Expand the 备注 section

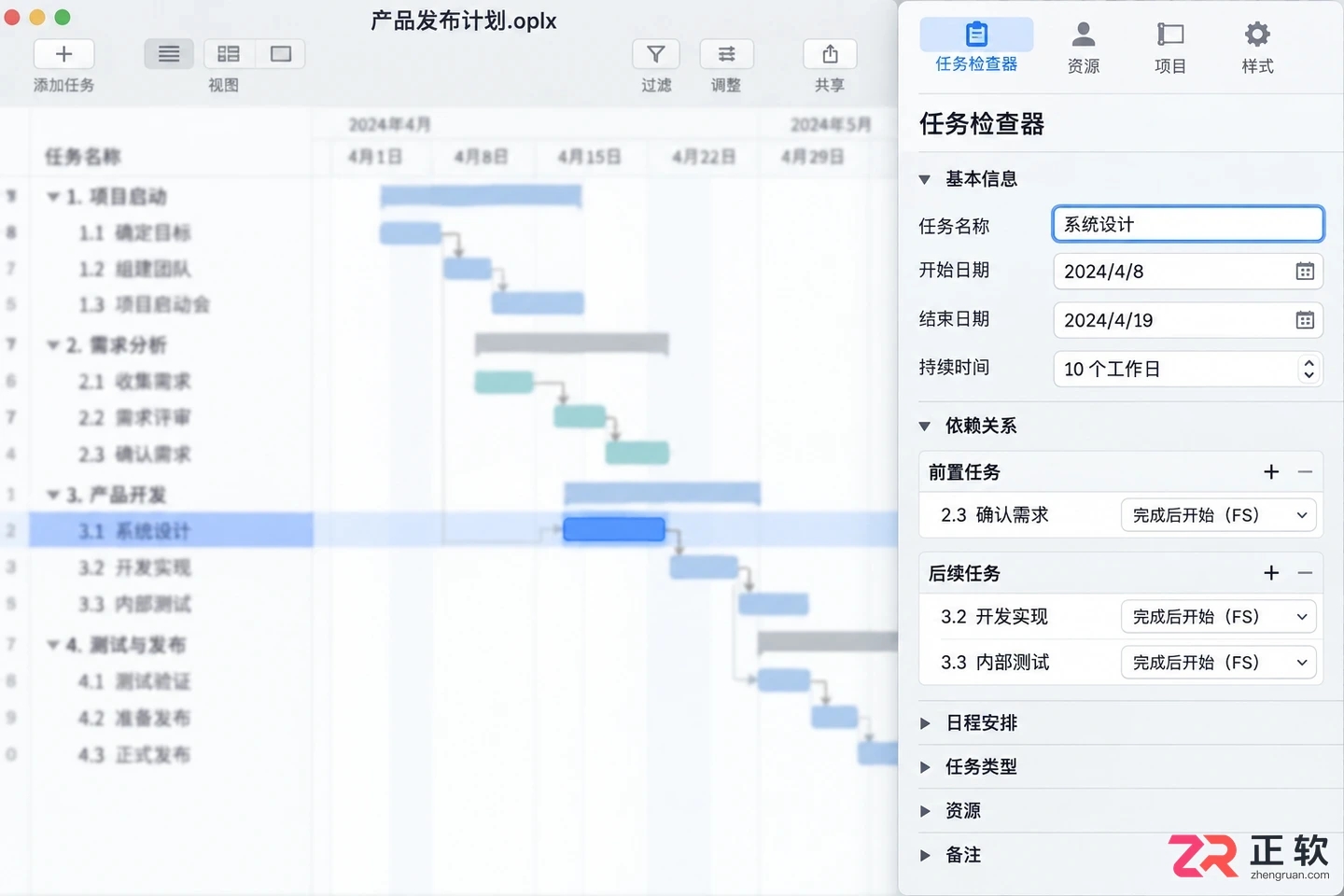[x=925, y=855]
